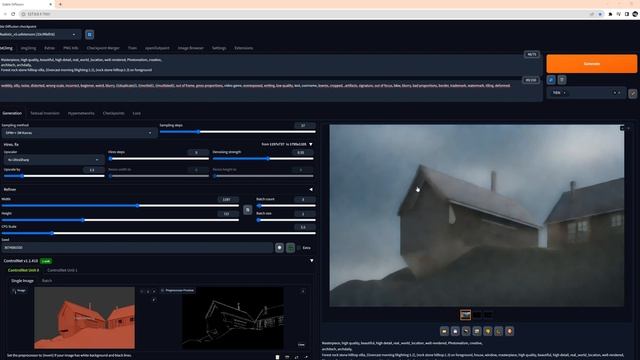Click the browser extensions puzzle icon
This screenshot has height=360, width=640.
[x=610, y=14]
